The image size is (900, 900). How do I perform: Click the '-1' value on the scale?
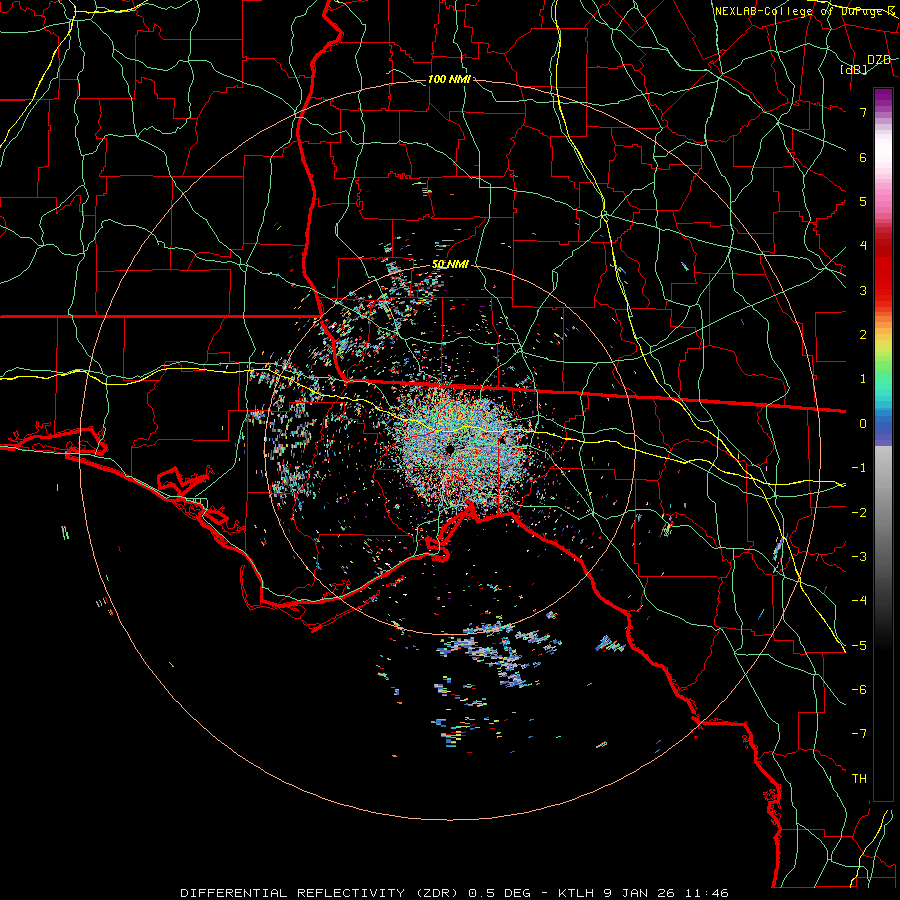(x=859, y=468)
